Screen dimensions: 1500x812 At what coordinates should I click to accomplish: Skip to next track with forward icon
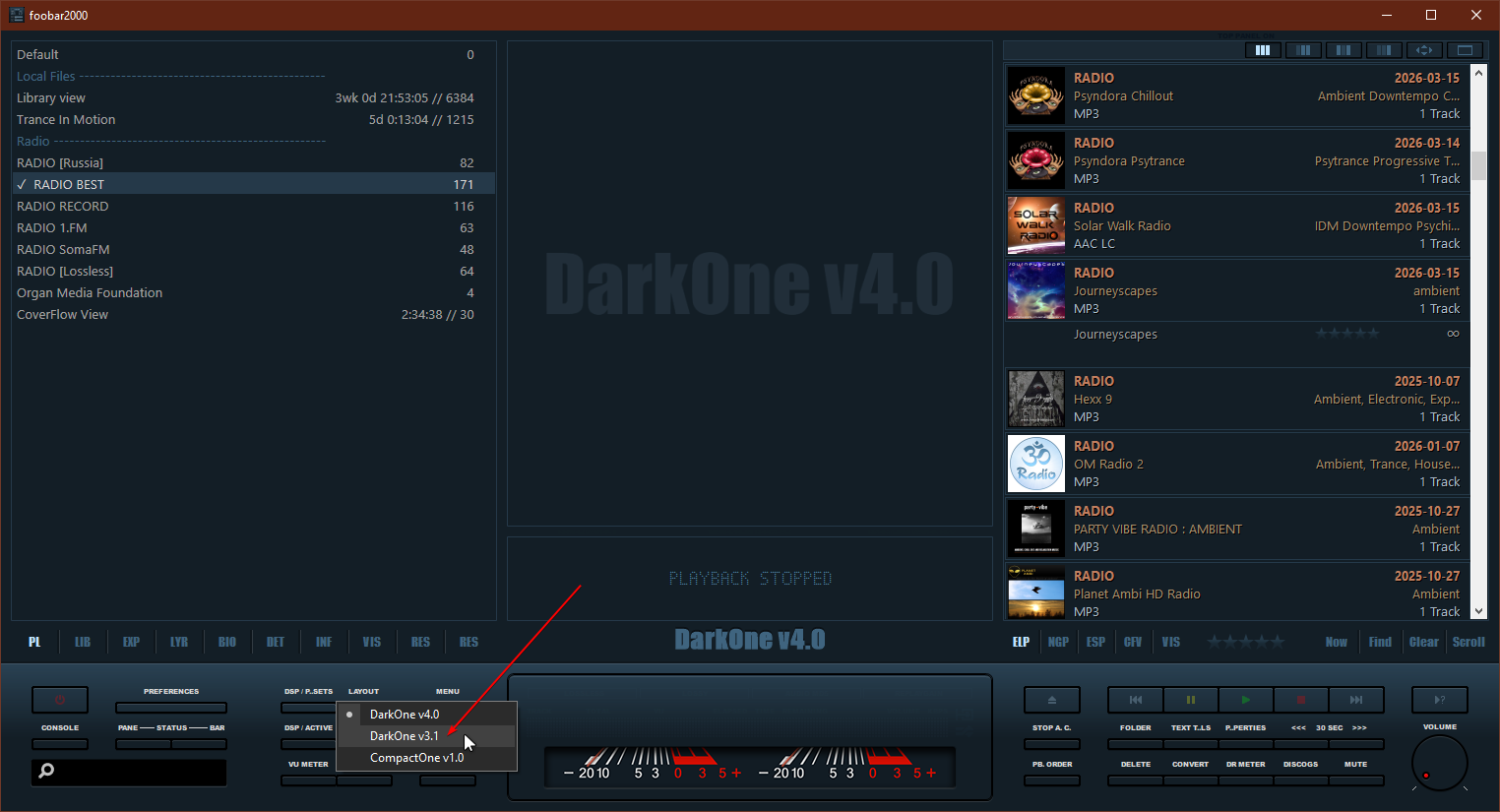tap(1355, 700)
